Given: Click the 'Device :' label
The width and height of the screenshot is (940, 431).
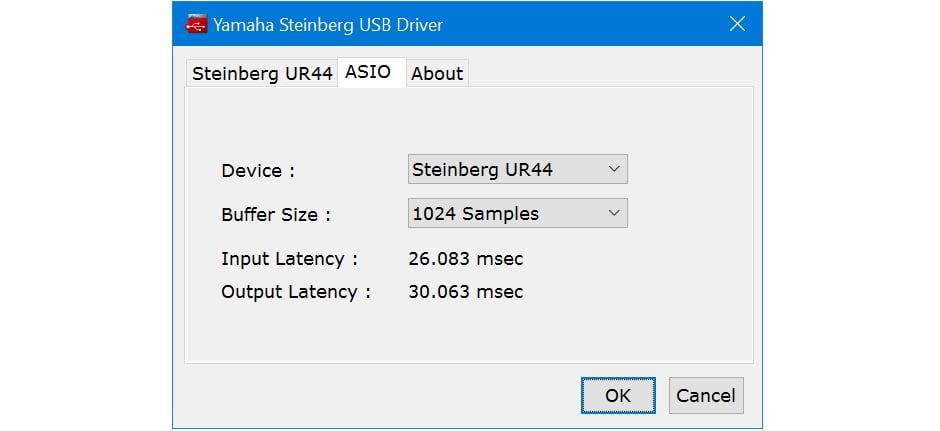Looking at the screenshot, I should pos(258,171).
